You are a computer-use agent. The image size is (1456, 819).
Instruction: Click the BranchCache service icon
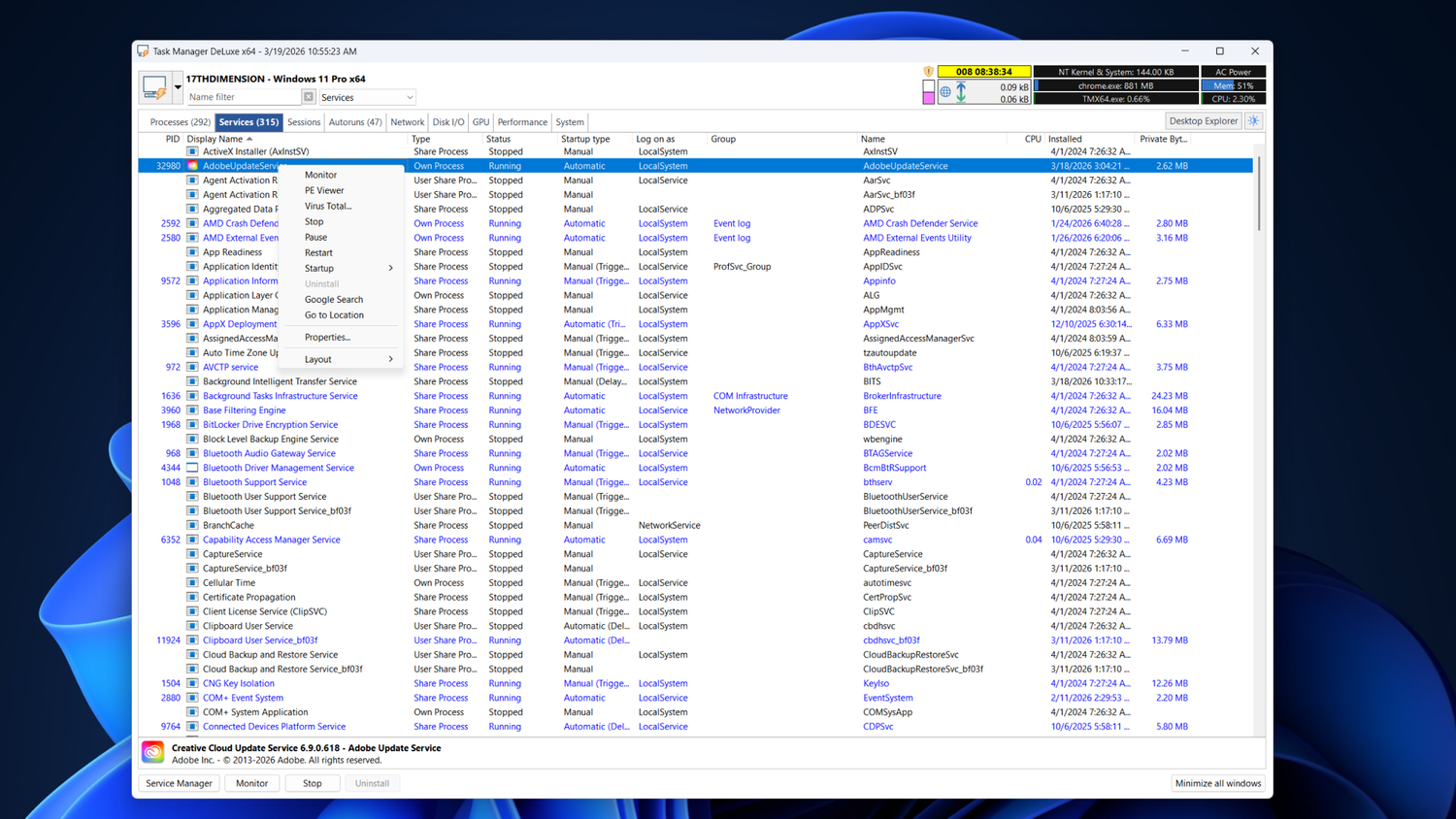click(192, 525)
